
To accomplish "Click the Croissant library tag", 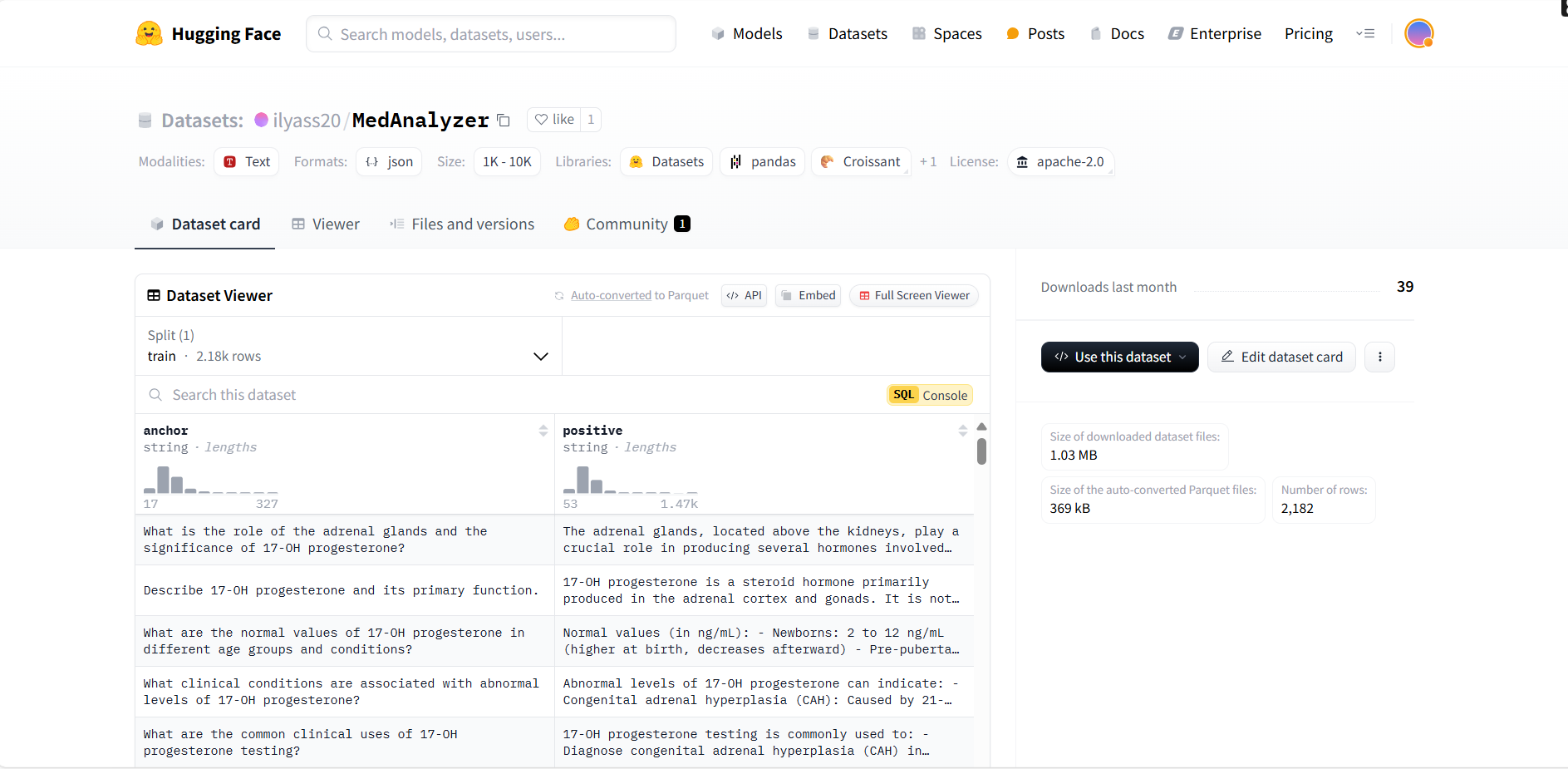I will (x=861, y=161).
